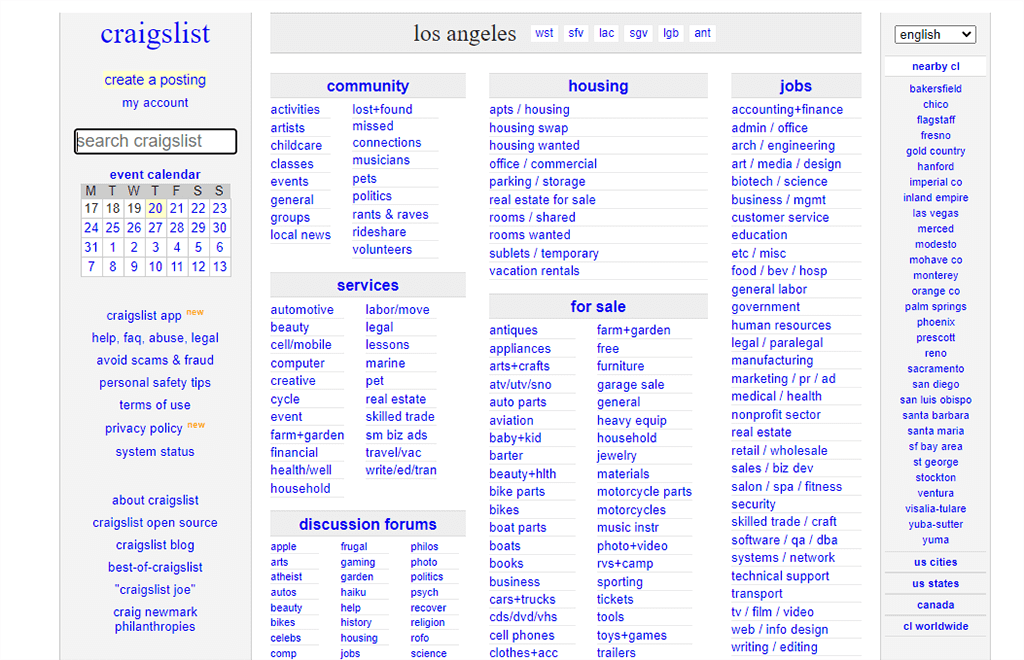The image size is (1024, 660).
Task: Browse motorcycle parts for sale
Action: coord(644,492)
